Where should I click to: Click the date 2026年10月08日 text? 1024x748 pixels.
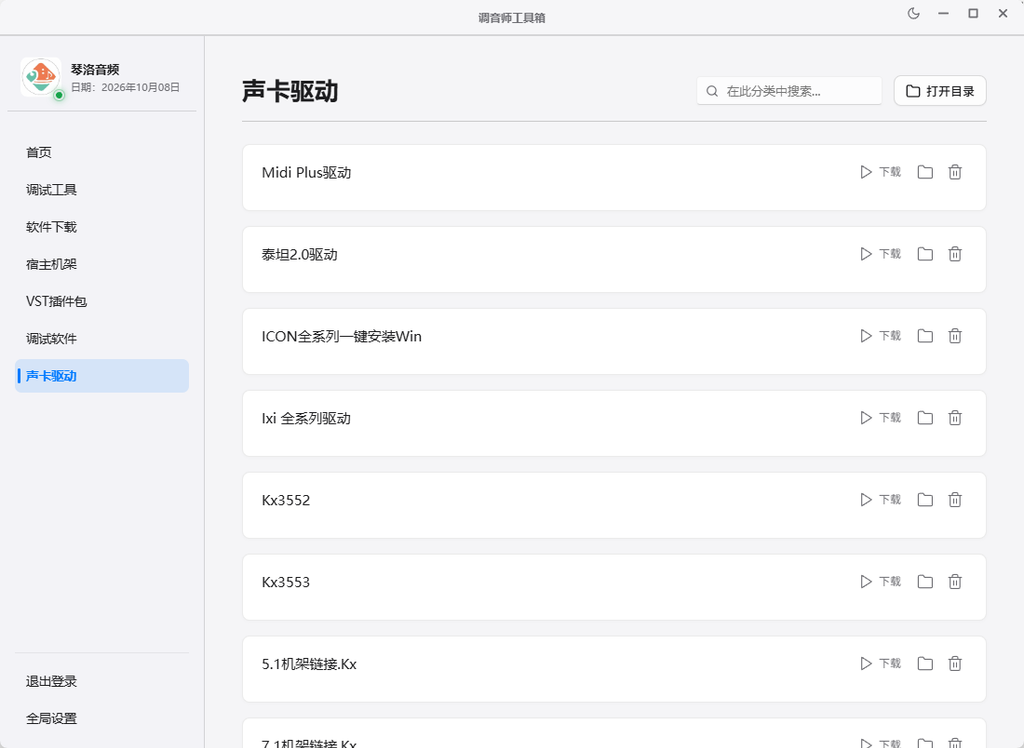[140, 87]
